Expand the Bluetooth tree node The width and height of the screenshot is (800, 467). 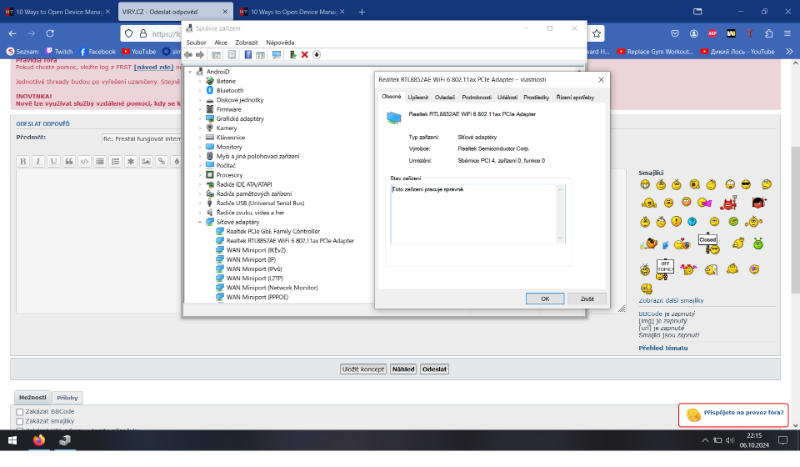pyautogui.click(x=200, y=90)
